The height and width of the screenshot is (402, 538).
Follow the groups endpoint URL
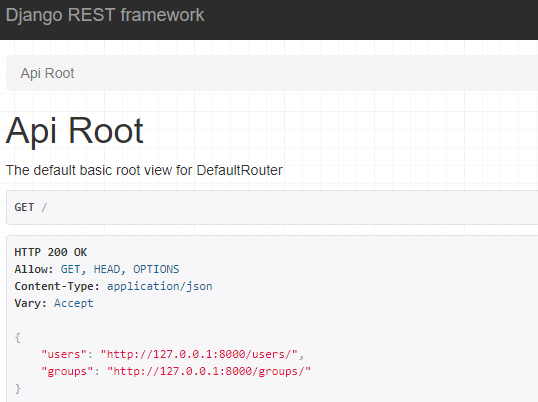pyautogui.click(x=209, y=371)
